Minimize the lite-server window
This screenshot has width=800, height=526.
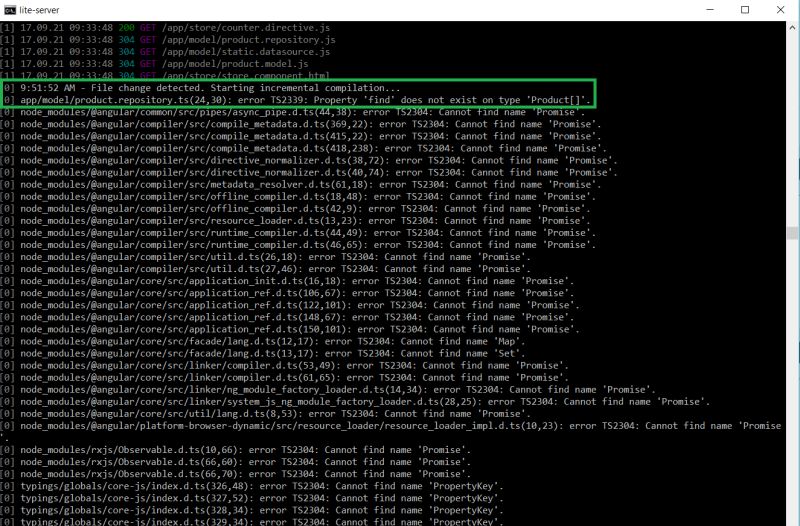pos(710,10)
